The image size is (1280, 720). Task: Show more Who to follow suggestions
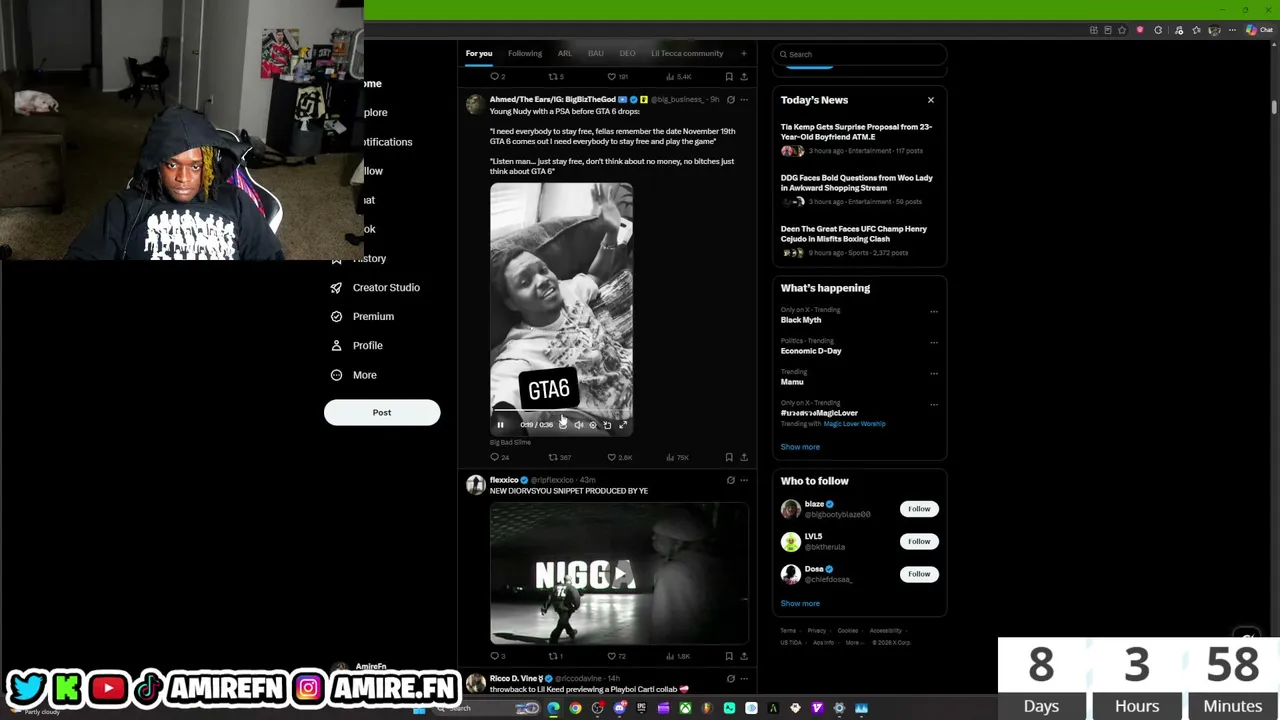(800, 603)
